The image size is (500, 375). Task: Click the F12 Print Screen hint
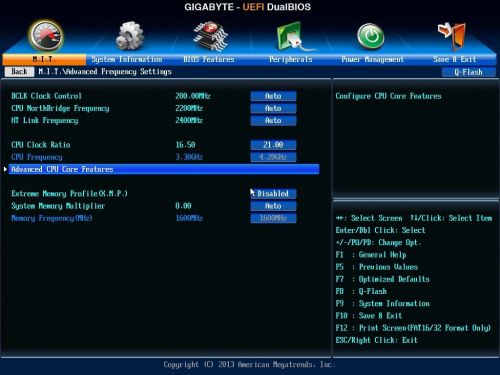point(413,328)
